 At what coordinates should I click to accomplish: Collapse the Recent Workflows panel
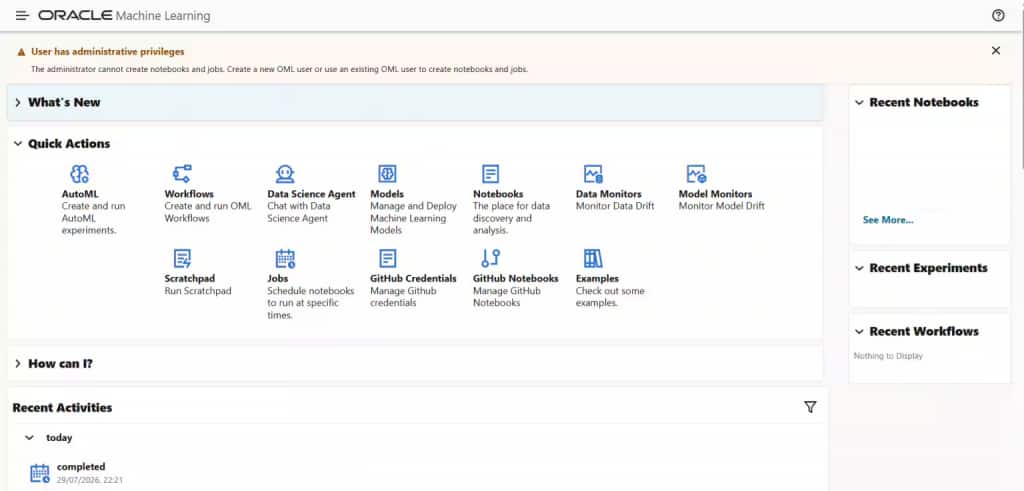(x=859, y=332)
